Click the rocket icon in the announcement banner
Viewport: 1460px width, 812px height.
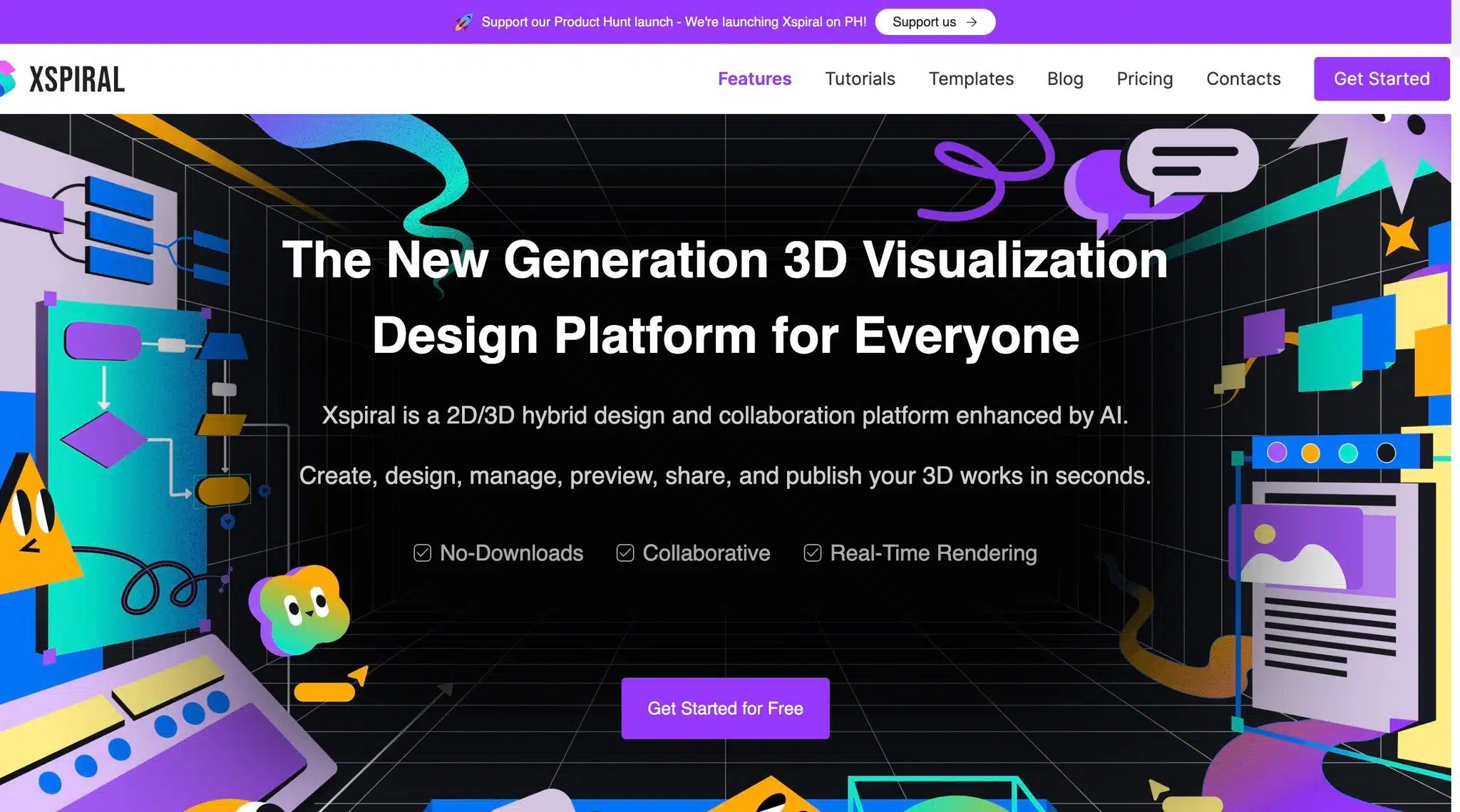tap(464, 22)
